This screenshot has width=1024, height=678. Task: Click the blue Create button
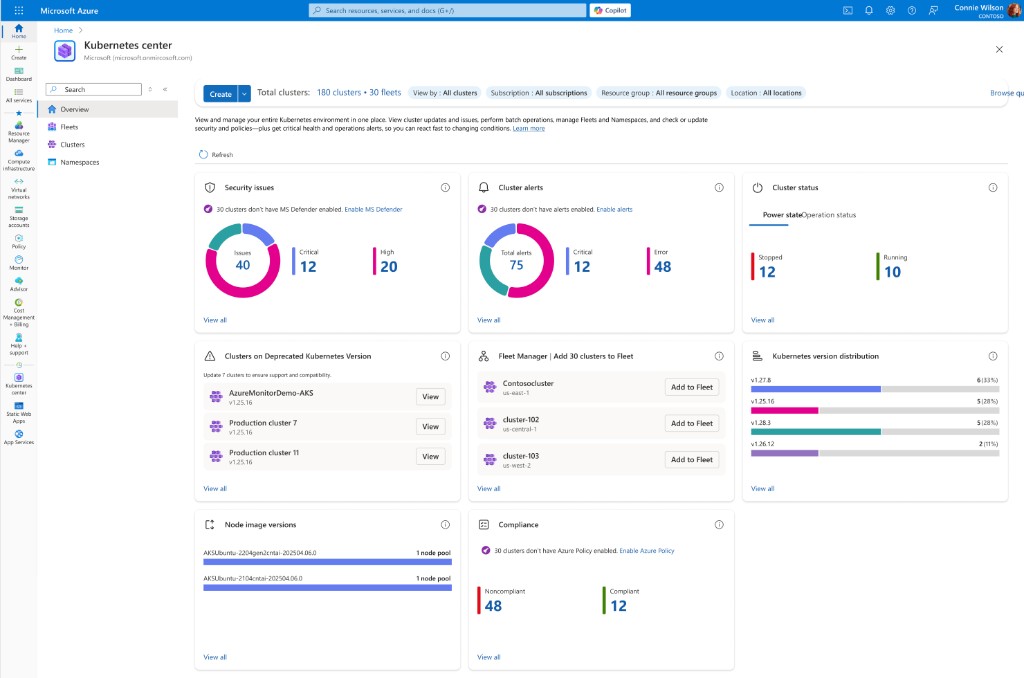[x=221, y=94]
